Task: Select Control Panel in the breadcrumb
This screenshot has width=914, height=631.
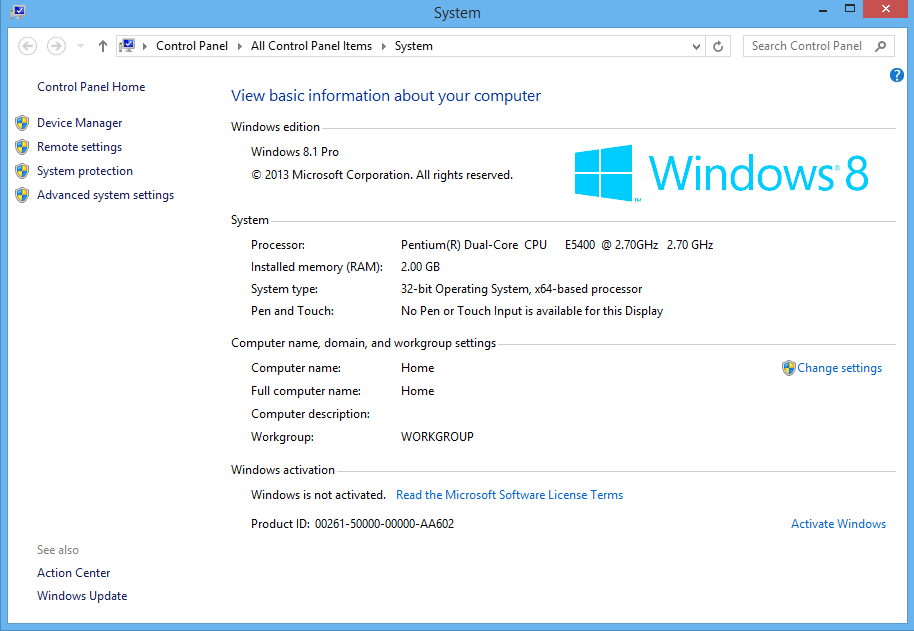Action: point(192,46)
